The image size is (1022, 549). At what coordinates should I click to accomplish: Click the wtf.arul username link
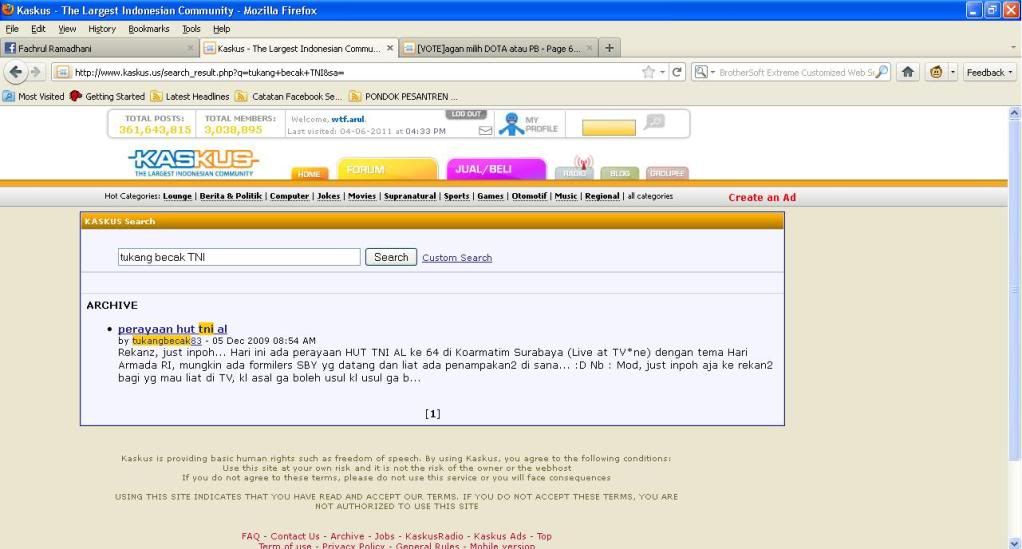(x=348, y=119)
